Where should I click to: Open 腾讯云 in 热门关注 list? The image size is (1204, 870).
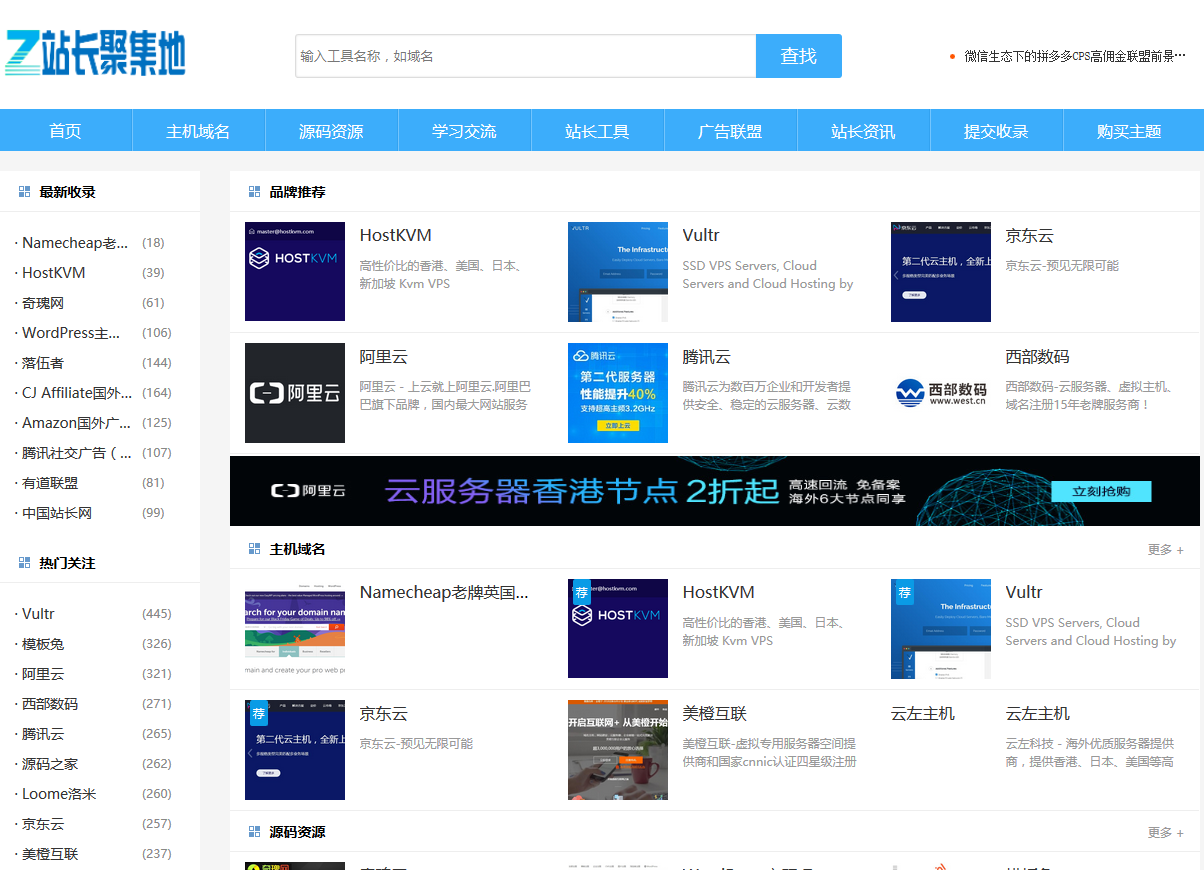click(x=43, y=734)
